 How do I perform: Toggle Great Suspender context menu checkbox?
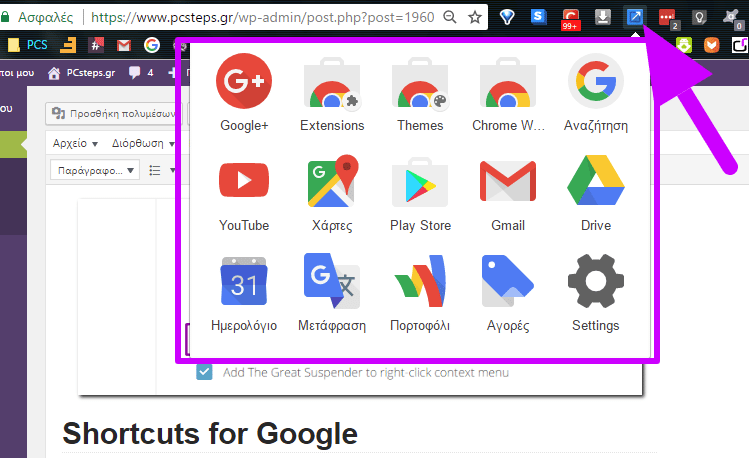click(204, 372)
